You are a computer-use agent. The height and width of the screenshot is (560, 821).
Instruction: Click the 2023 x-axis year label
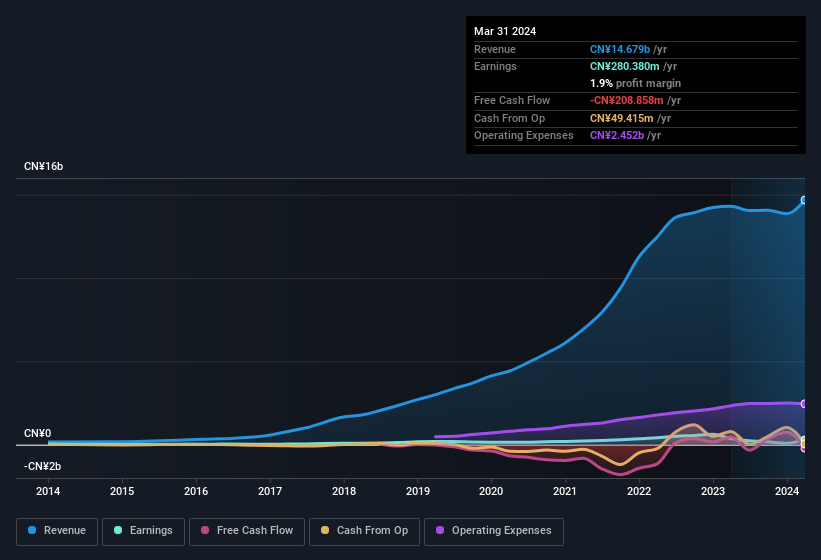point(713,491)
